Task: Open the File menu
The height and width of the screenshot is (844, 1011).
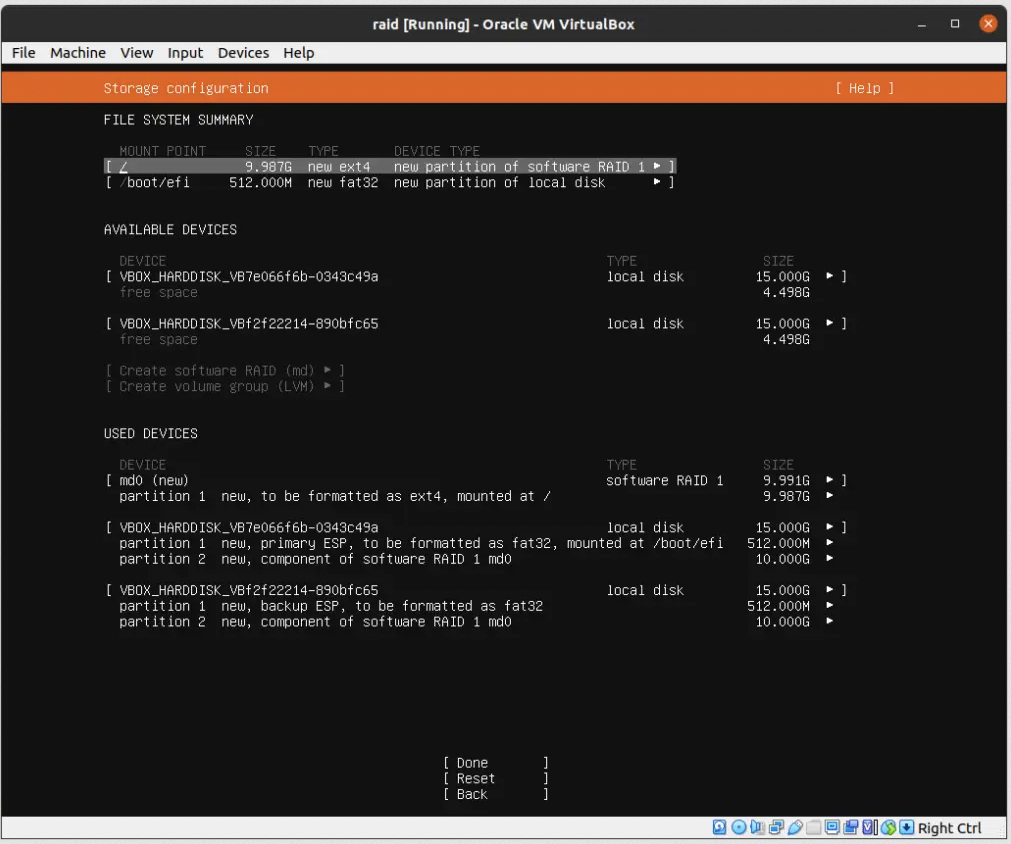Action: [23, 53]
